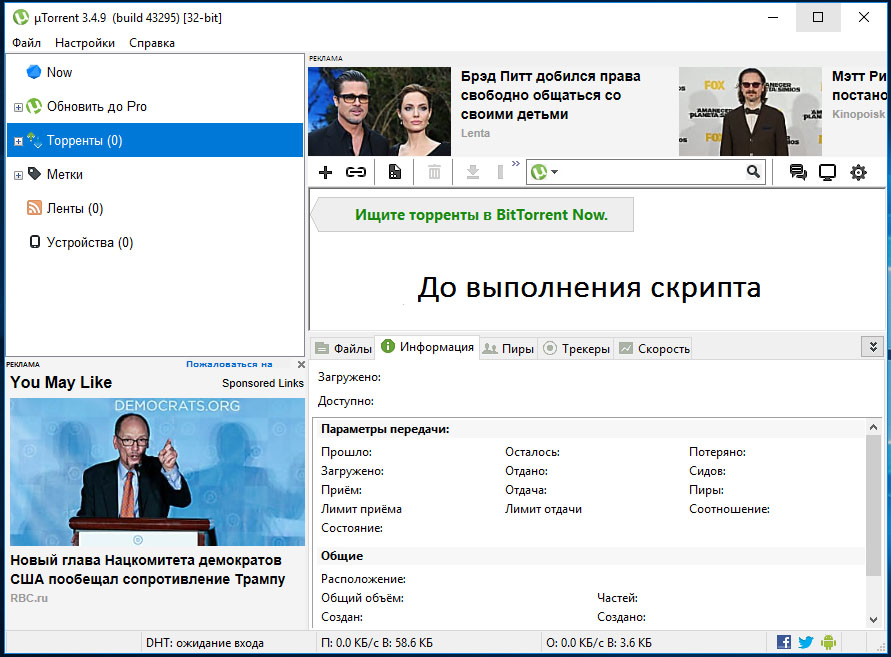Image resolution: width=891 pixels, height=657 pixels.
Task: Click Пожаловаться на ad link
Action: click(229, 364)
